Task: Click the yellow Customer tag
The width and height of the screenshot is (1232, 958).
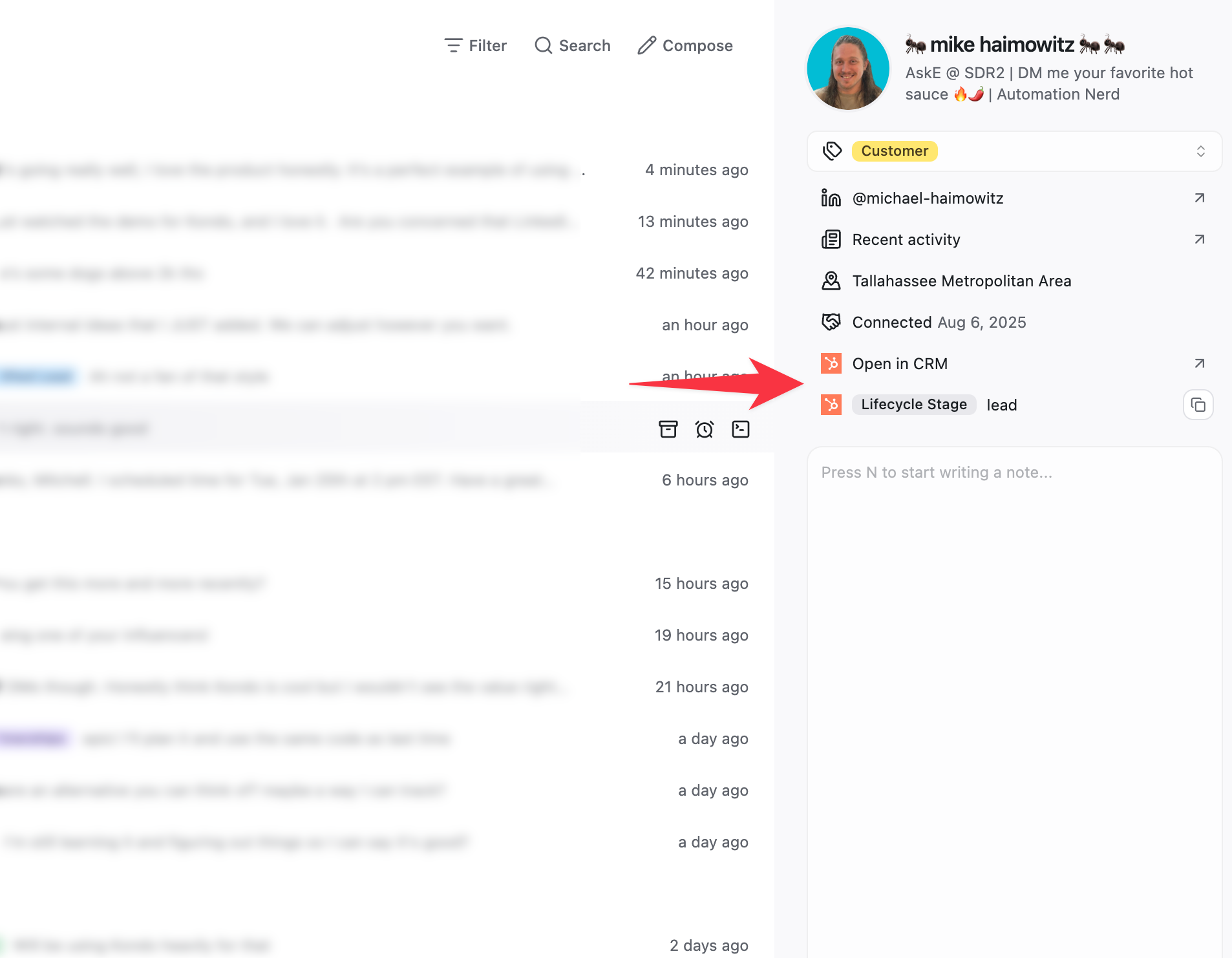Action: click(895, 151)
